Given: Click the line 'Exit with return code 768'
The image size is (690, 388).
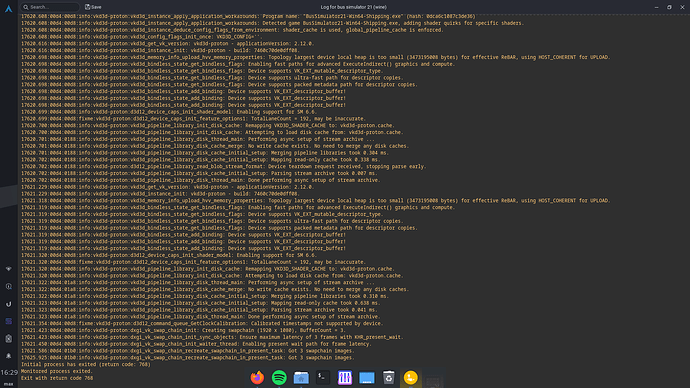Looking at the screenshot, I should (57, 378).
